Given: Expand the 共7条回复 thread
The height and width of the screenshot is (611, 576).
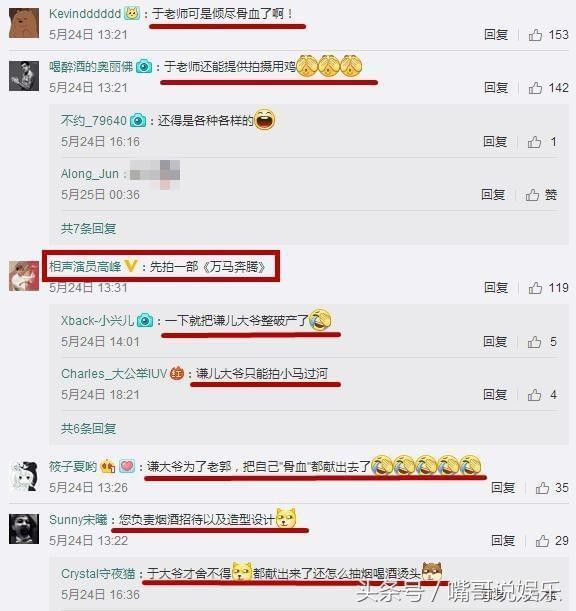Looking at the screenshot, I should coord(88,228).
